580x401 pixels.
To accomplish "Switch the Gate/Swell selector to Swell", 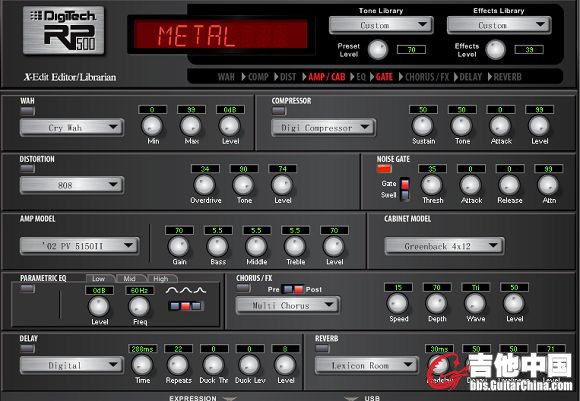I will click(x=405, y=195).
